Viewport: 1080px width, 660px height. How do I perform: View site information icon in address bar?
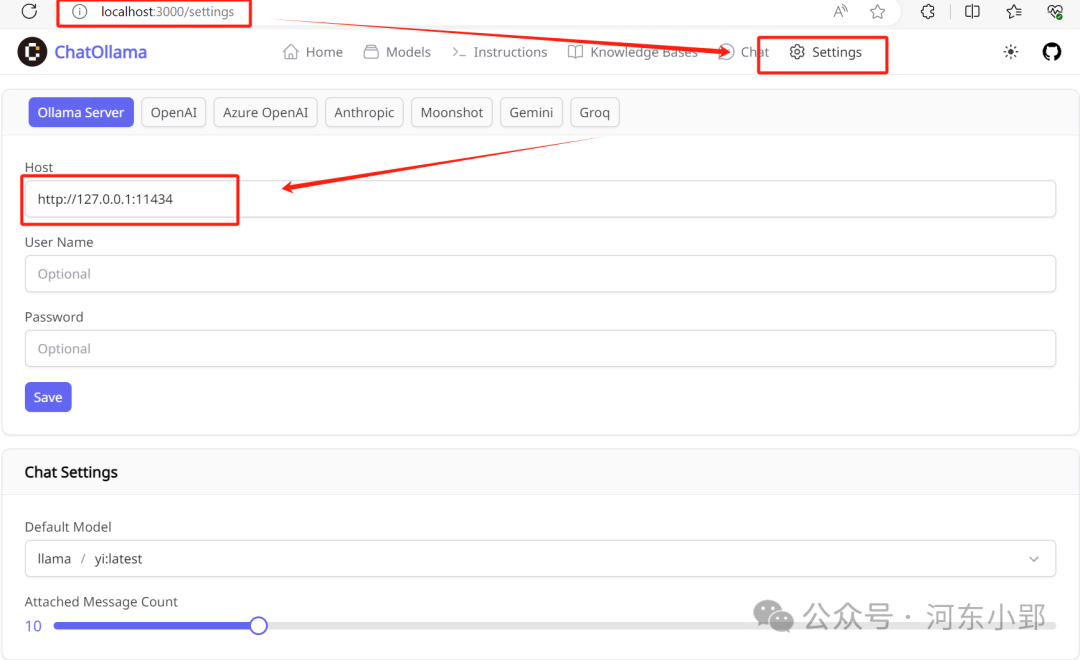80,12
